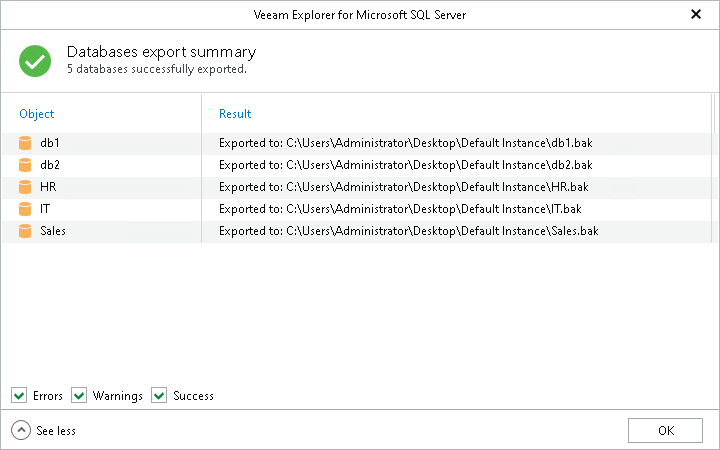Sort by the Result column header
This screenshot has width=720, height=450.
(235, 114)
